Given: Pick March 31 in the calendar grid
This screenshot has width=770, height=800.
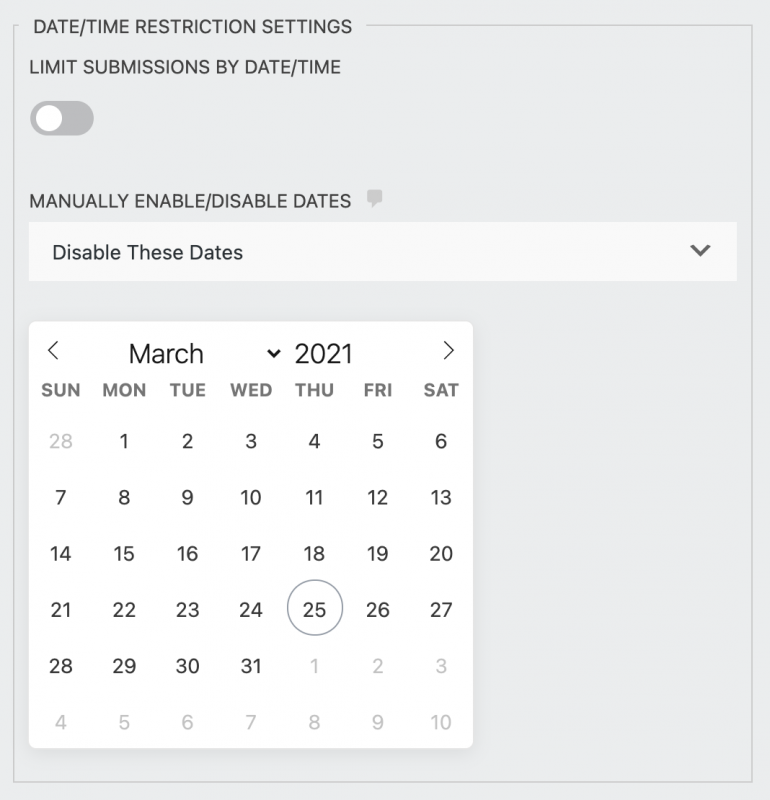Looking at the screenshot, I should point(251,665).
